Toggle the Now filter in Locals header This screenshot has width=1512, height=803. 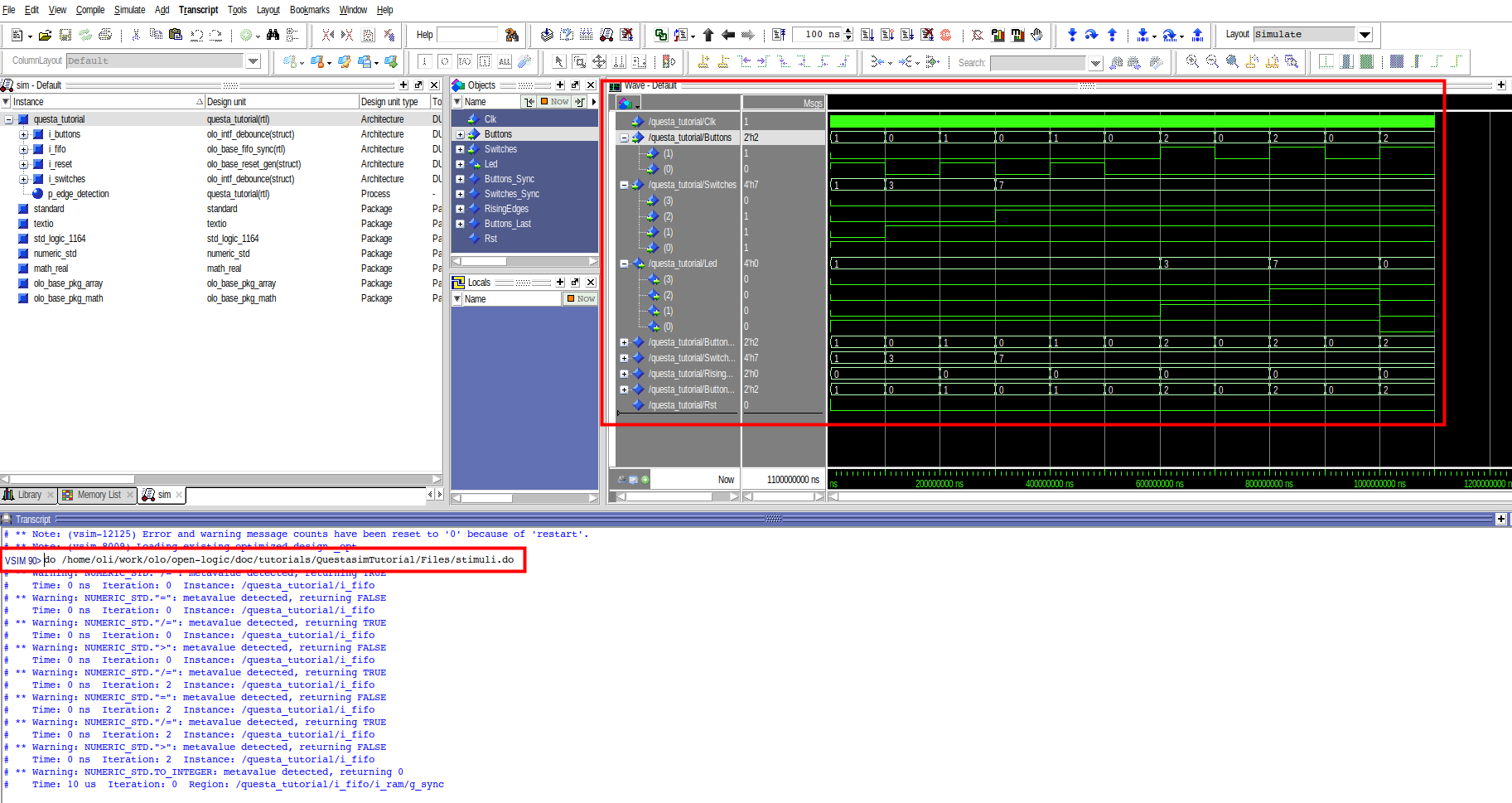(581, 298)
